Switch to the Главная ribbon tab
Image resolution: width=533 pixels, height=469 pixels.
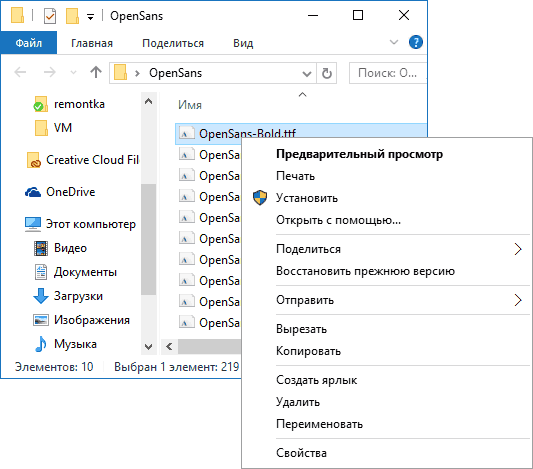tap(92, 43)
